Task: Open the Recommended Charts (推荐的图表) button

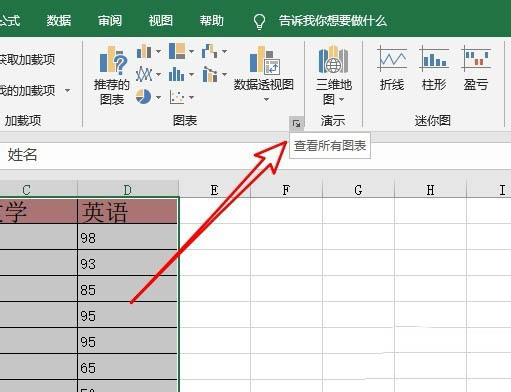Action: click(x=112, y=75)
